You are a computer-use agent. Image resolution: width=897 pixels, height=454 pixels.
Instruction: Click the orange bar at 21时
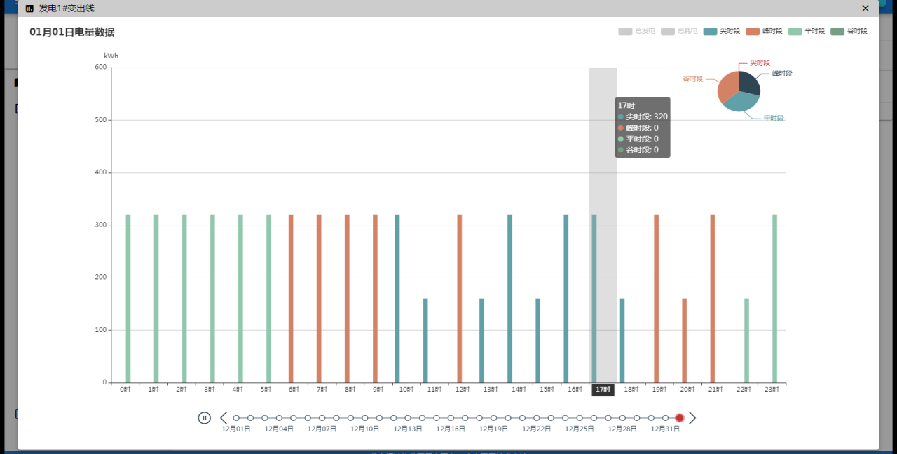[x=713, y=298]
